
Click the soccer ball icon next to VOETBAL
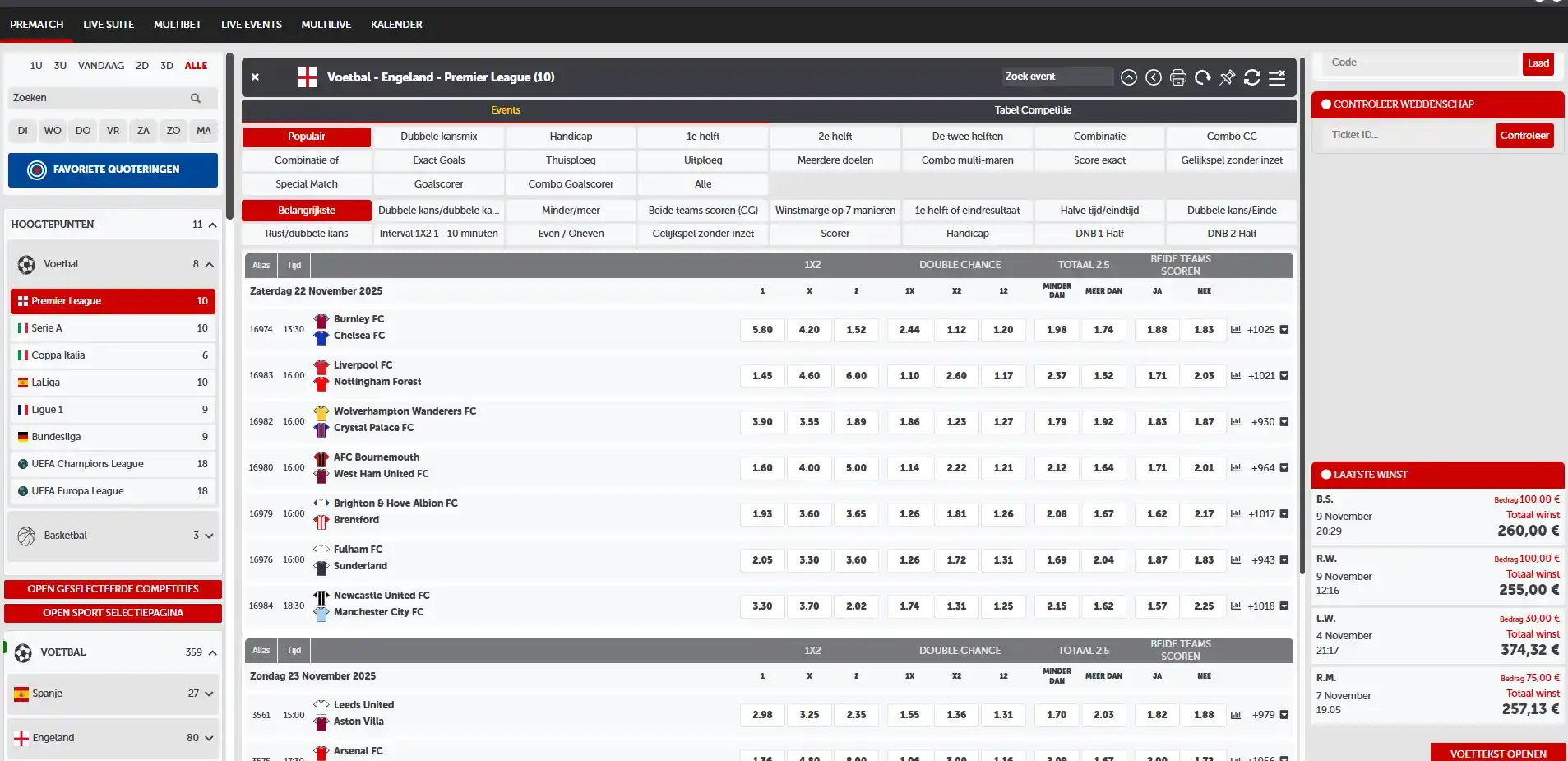point(25,652)
